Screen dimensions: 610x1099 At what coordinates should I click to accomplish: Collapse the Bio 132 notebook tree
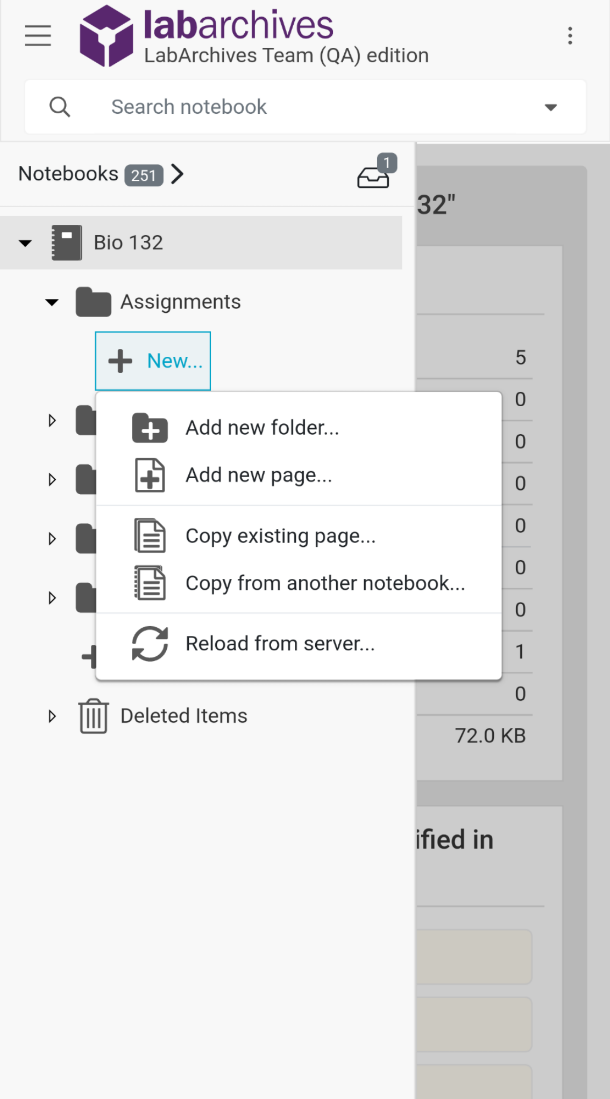tap(25, 243)
